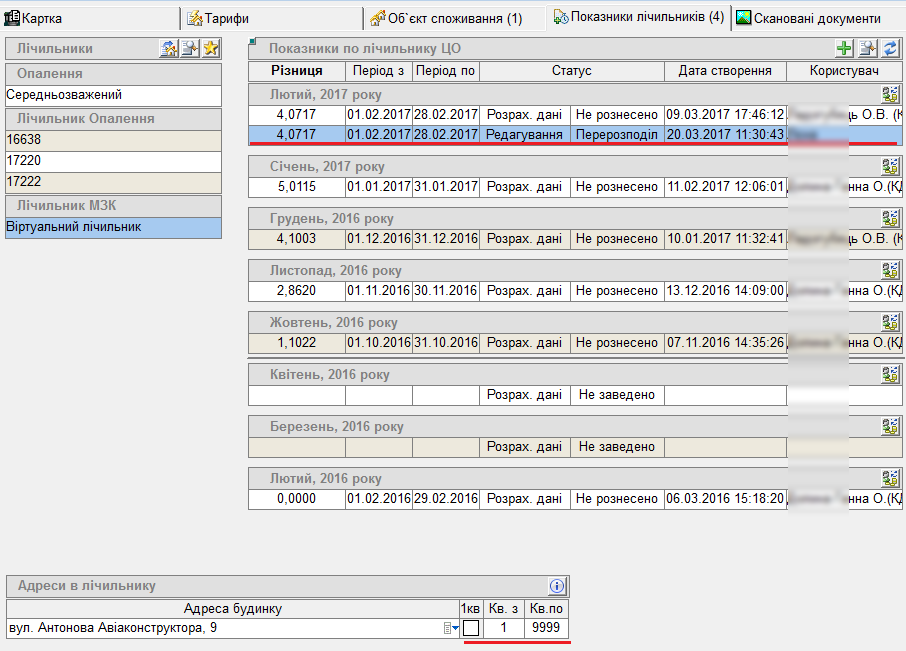The image size is (906, 651).
Task: Click the green plus add-reading icon
Action: (845, 48)
